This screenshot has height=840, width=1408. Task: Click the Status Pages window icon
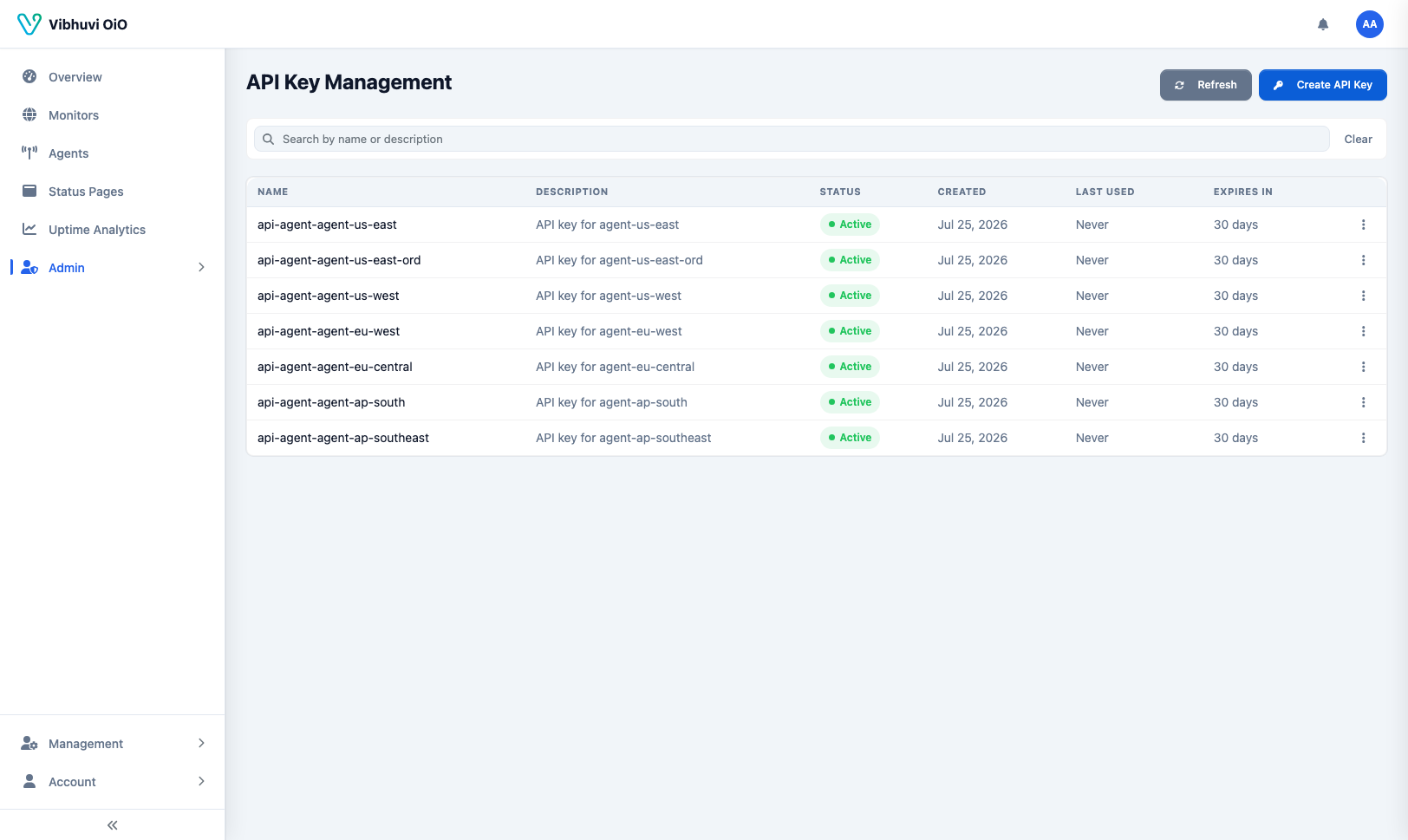[29, 191]
